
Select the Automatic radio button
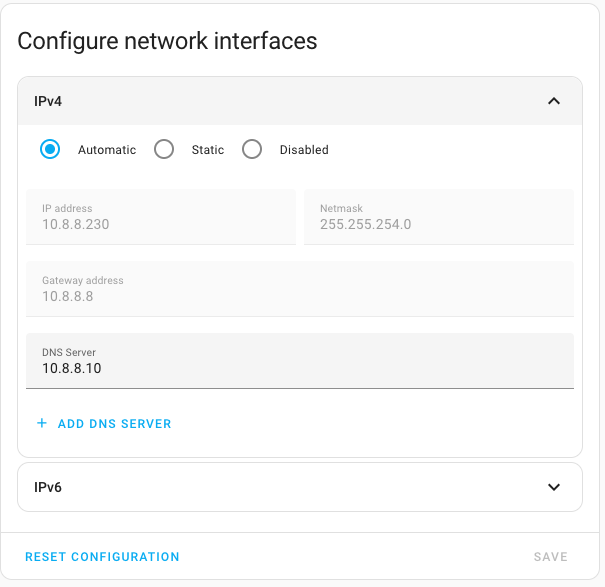[x=50, y=149]
